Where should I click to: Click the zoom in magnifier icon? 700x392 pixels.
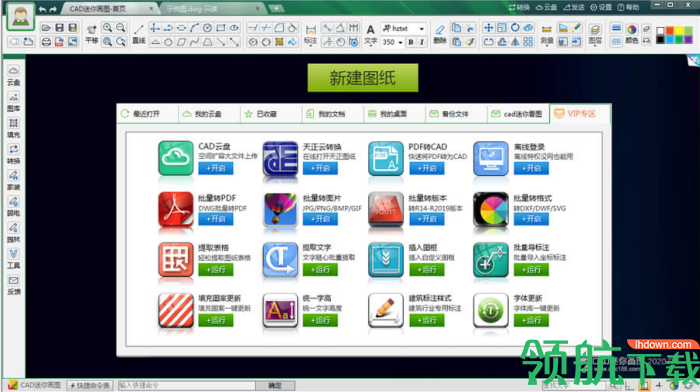pos(107,28)
